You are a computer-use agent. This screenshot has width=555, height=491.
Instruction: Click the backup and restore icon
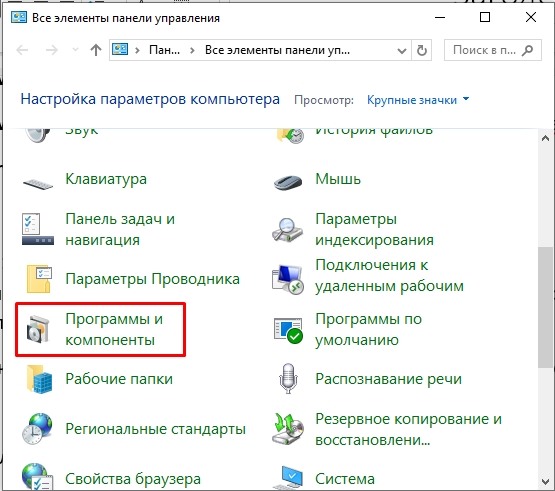288,429
